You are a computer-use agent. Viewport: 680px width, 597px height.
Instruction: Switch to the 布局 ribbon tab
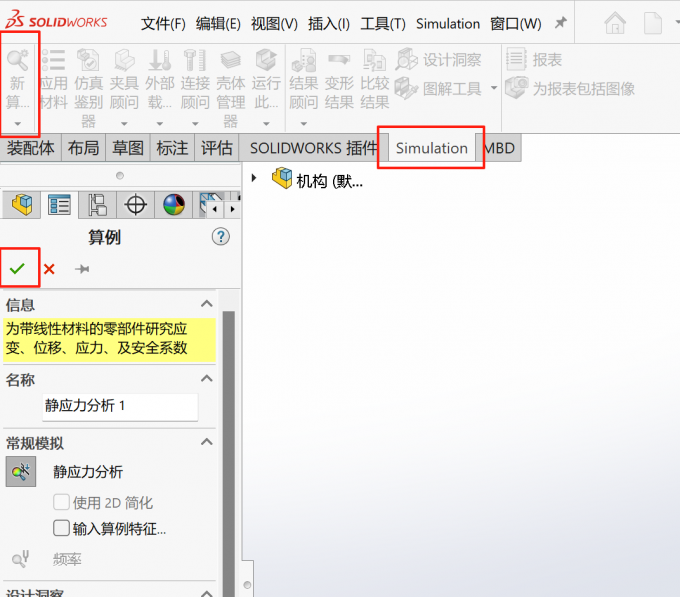(x=83, y=148)
